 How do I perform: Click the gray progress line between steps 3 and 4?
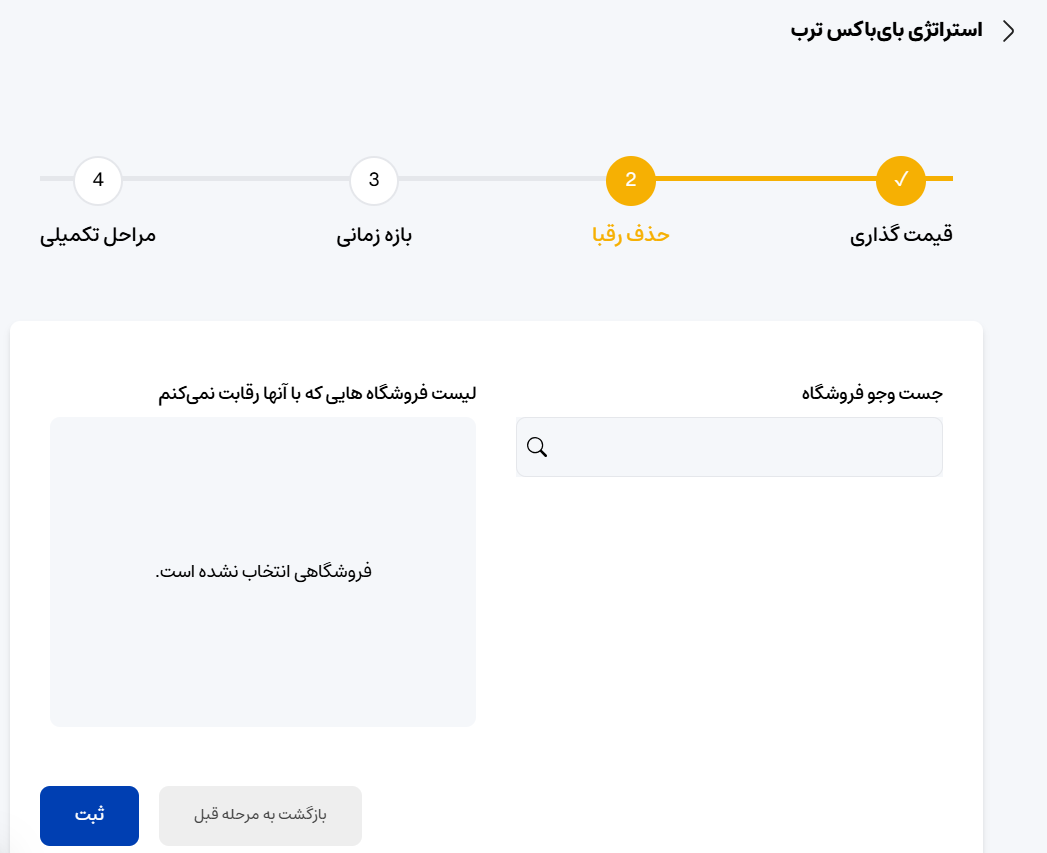[x=236, y=178]
